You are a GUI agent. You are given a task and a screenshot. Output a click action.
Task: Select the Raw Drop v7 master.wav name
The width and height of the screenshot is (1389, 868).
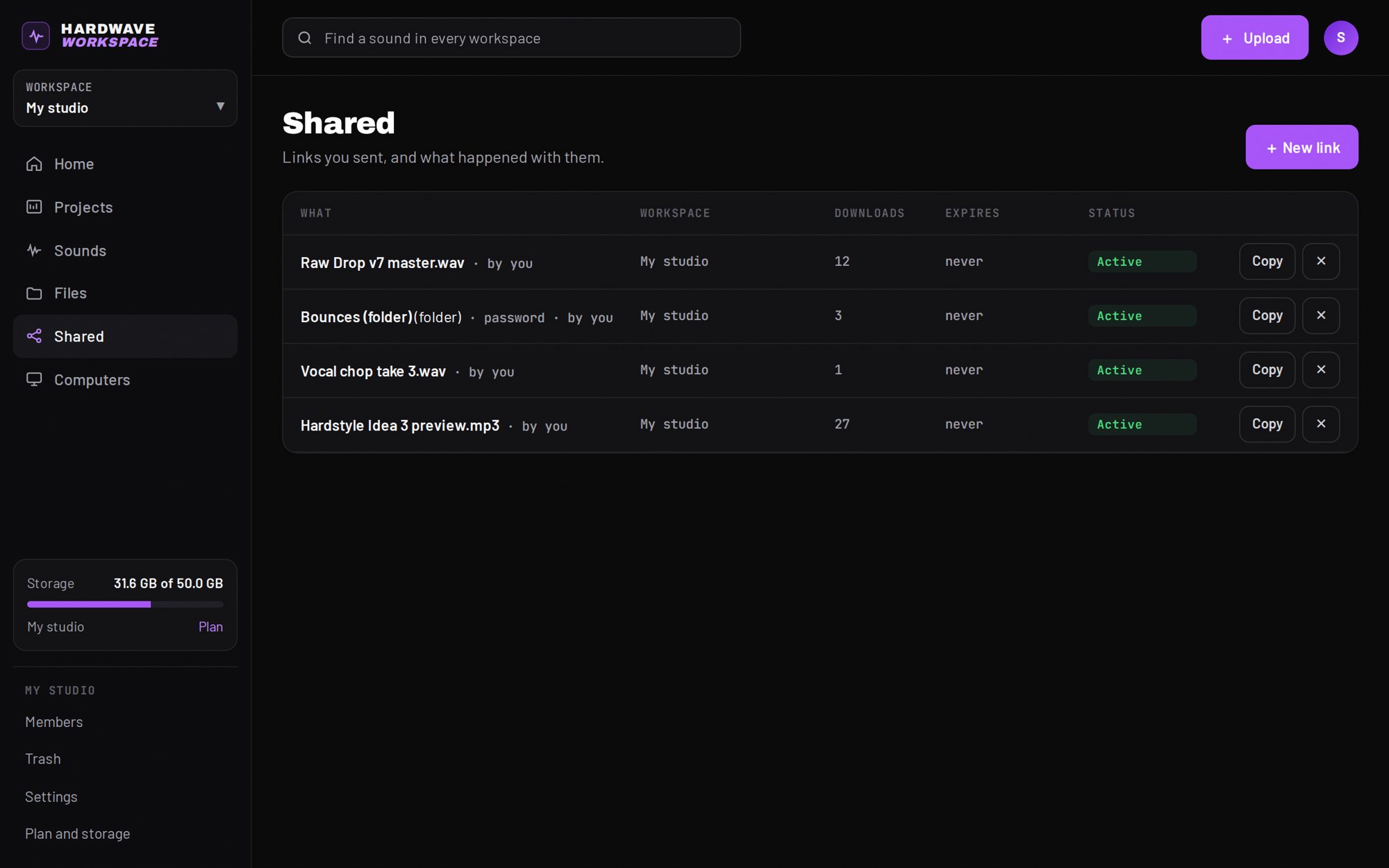click(x=382, y=262)
